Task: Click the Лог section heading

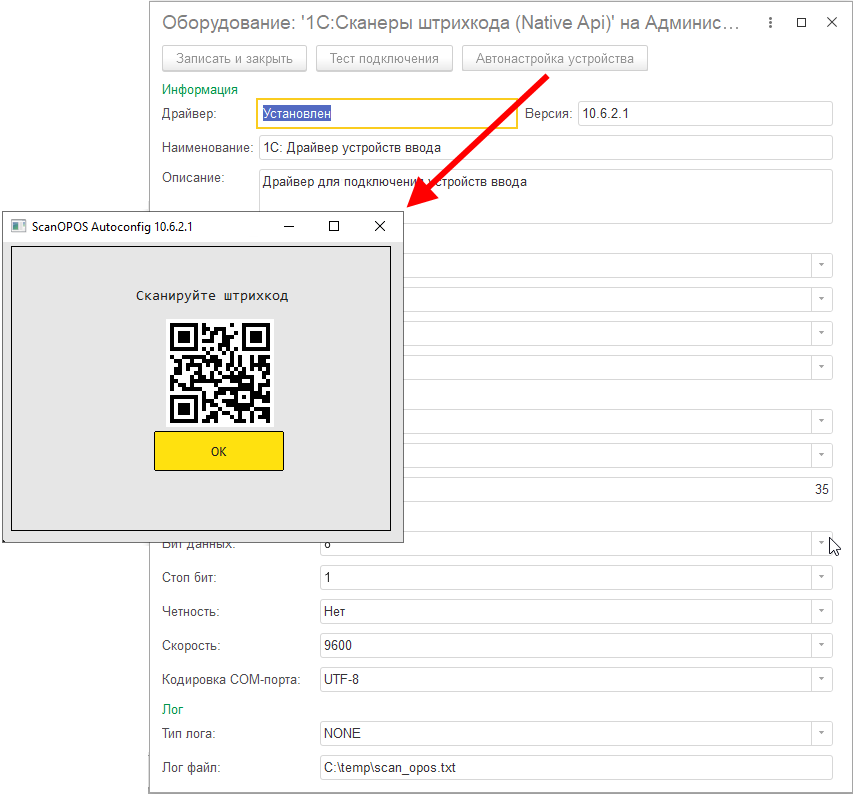Action: click(172, 709)
